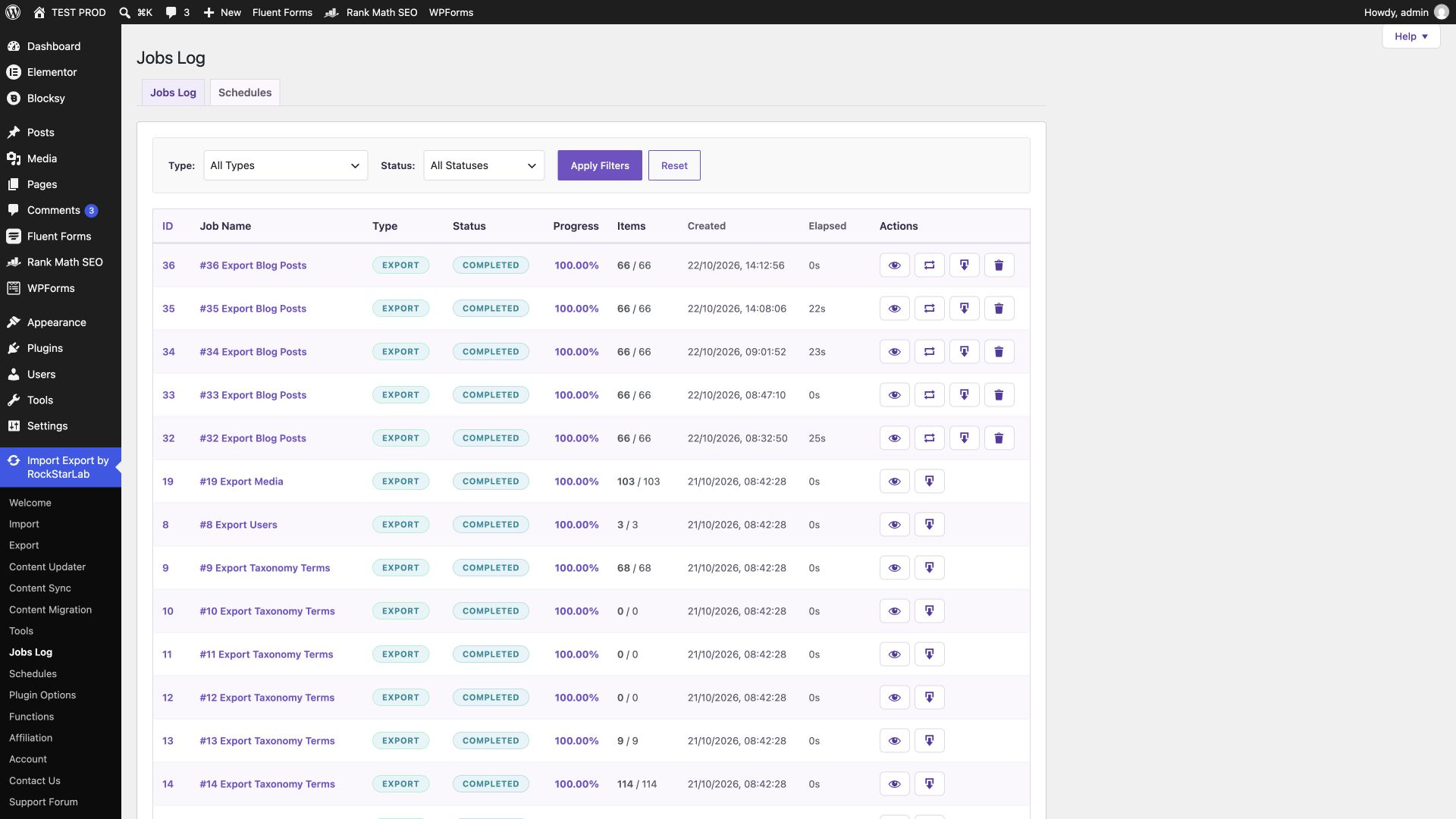Delete job #35 Export Blog Posts
This screenshot has height=819, width=1456.
click(999, 309)
